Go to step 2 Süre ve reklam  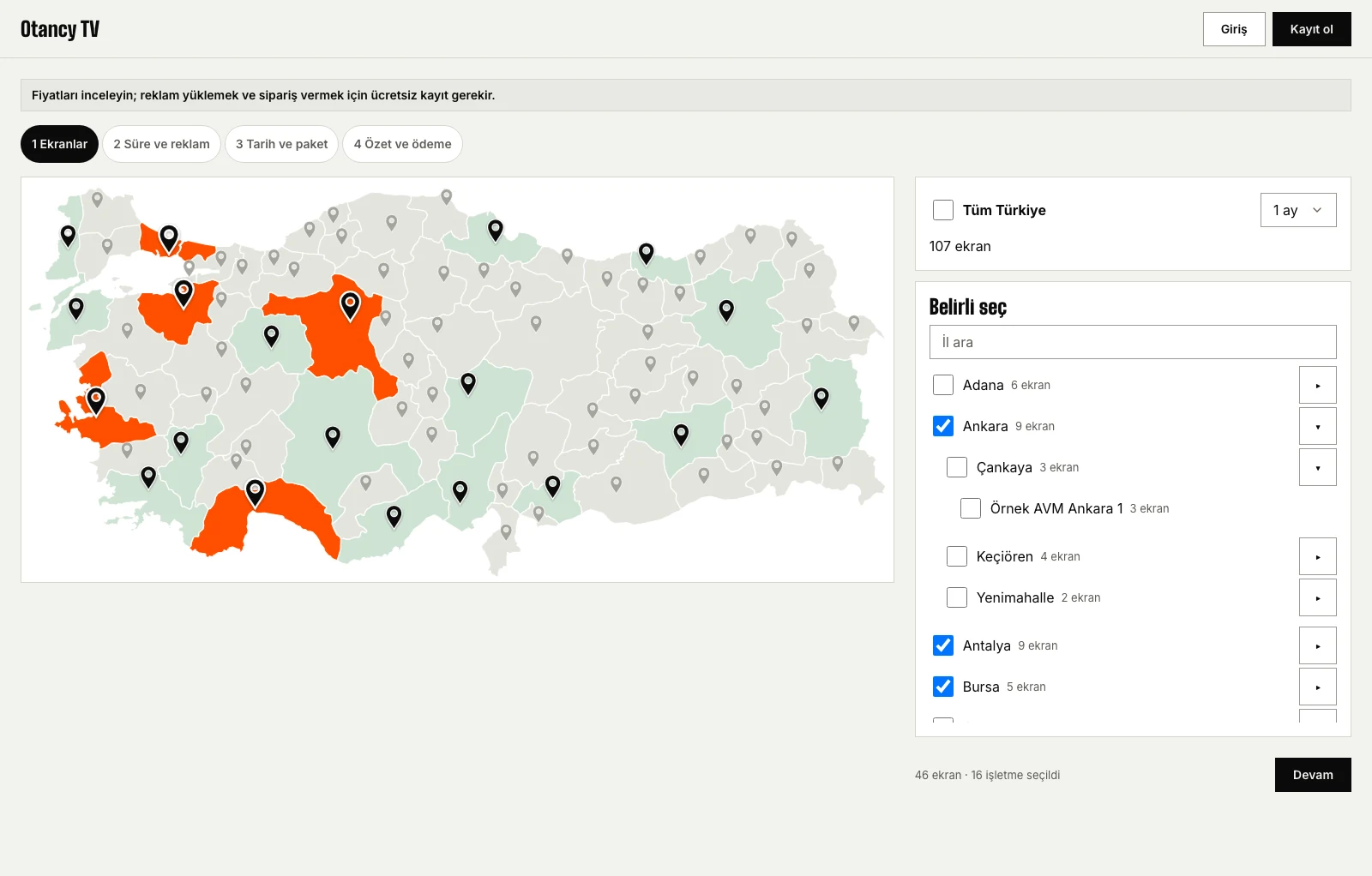click(x=161, y=144)
